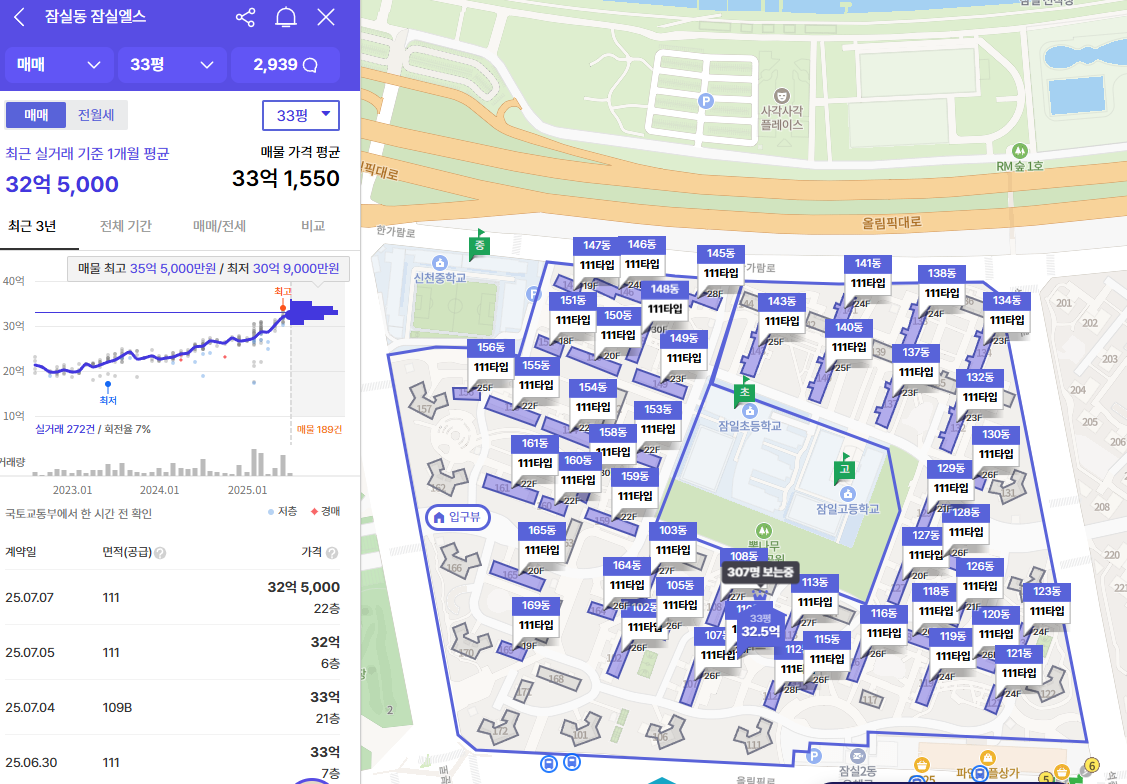The image size is (1127, 784).
Task: Open help icon next to 가격 header
Action: (332, 553)
